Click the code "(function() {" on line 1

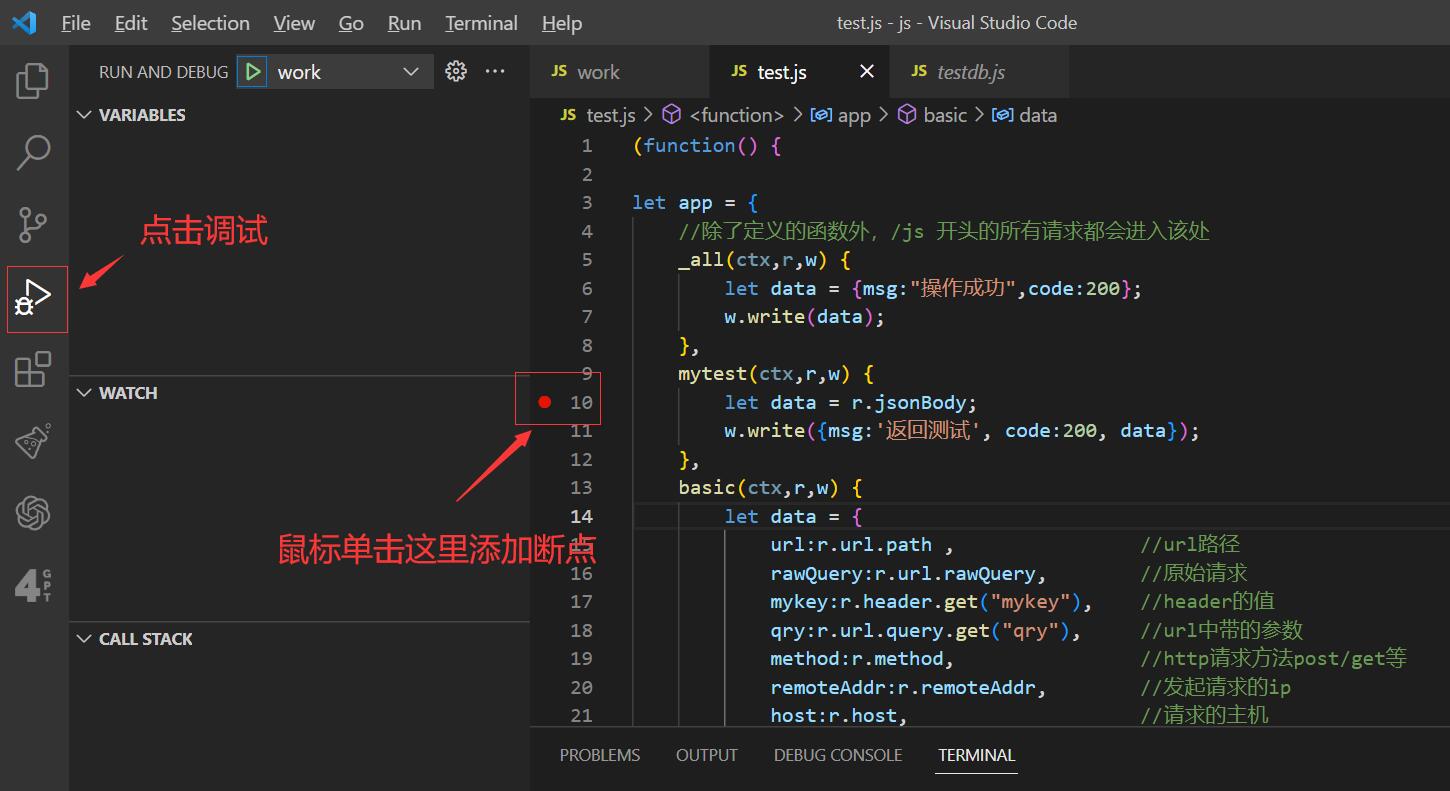coord(707,145)
